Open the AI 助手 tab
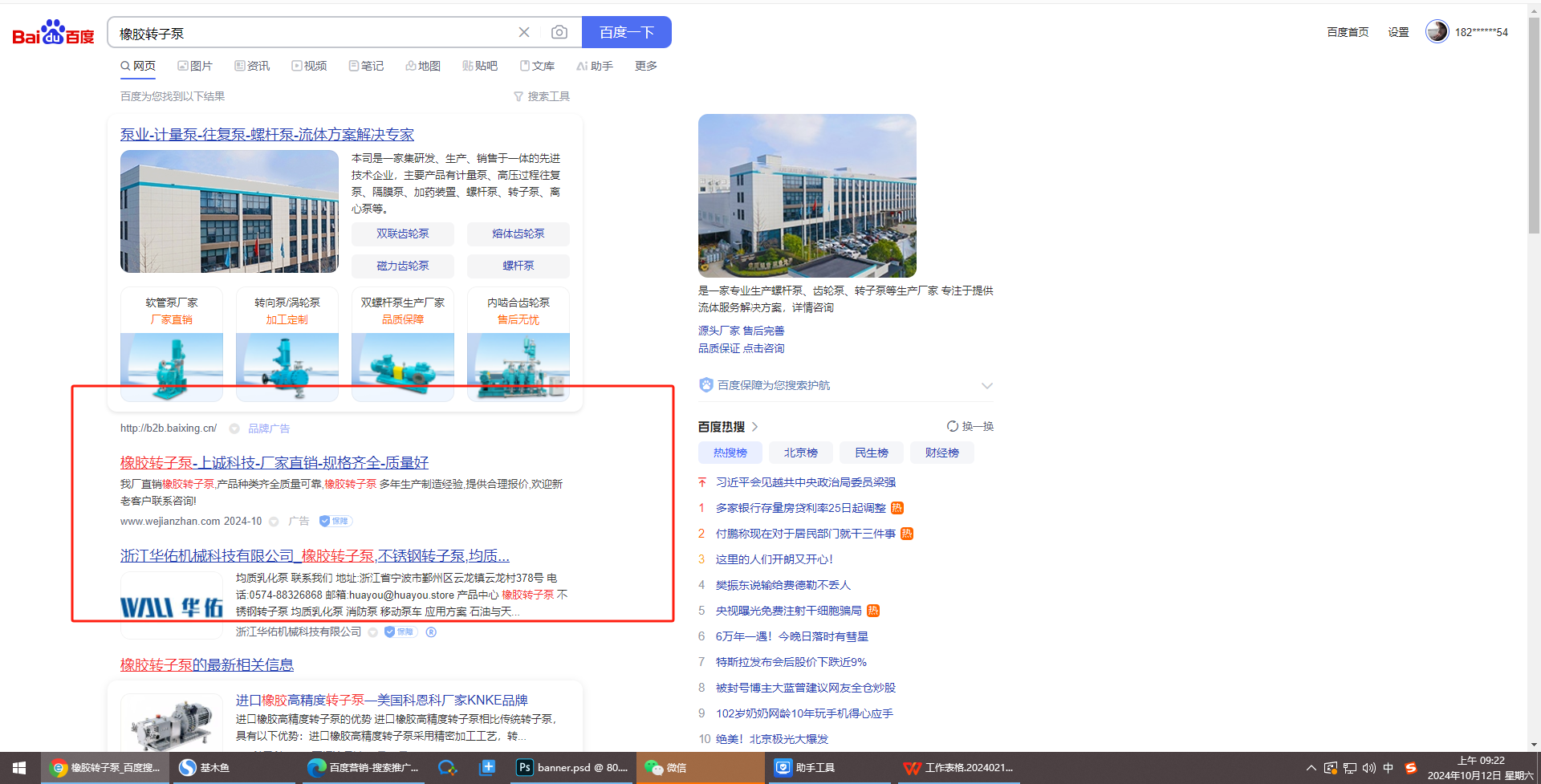 point(595,66)
